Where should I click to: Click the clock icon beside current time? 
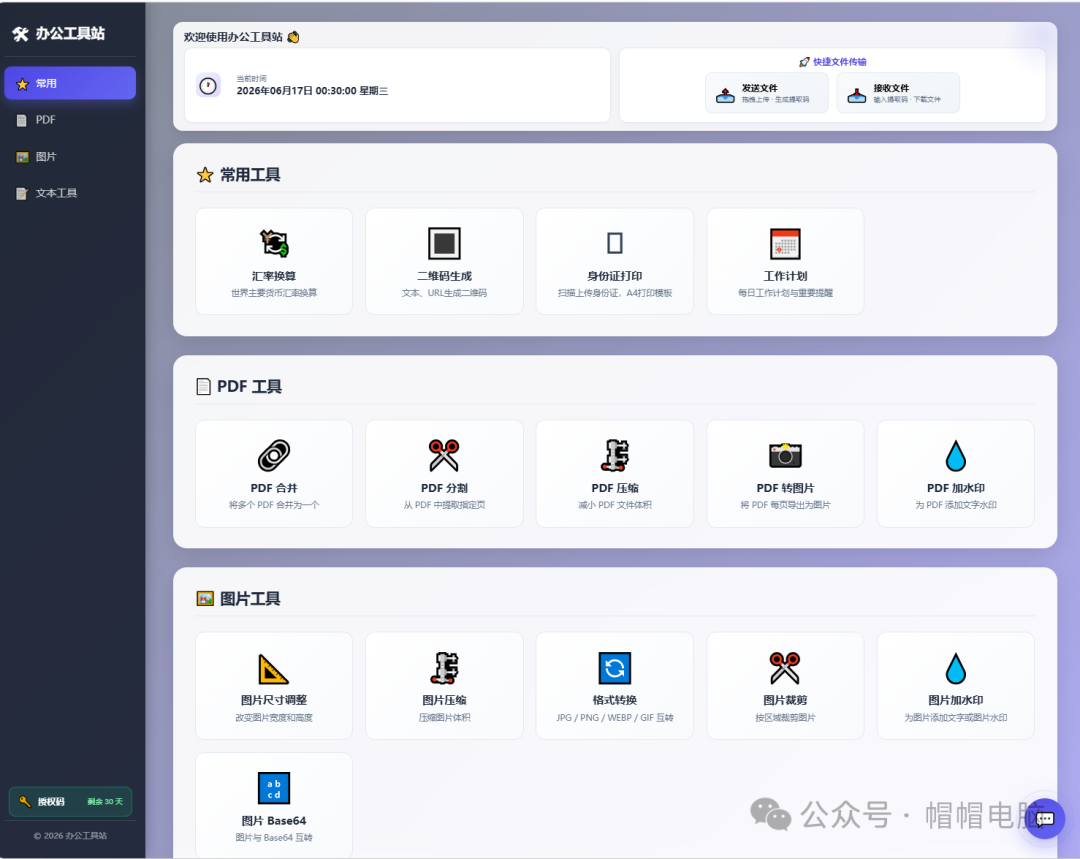(208, 86)
